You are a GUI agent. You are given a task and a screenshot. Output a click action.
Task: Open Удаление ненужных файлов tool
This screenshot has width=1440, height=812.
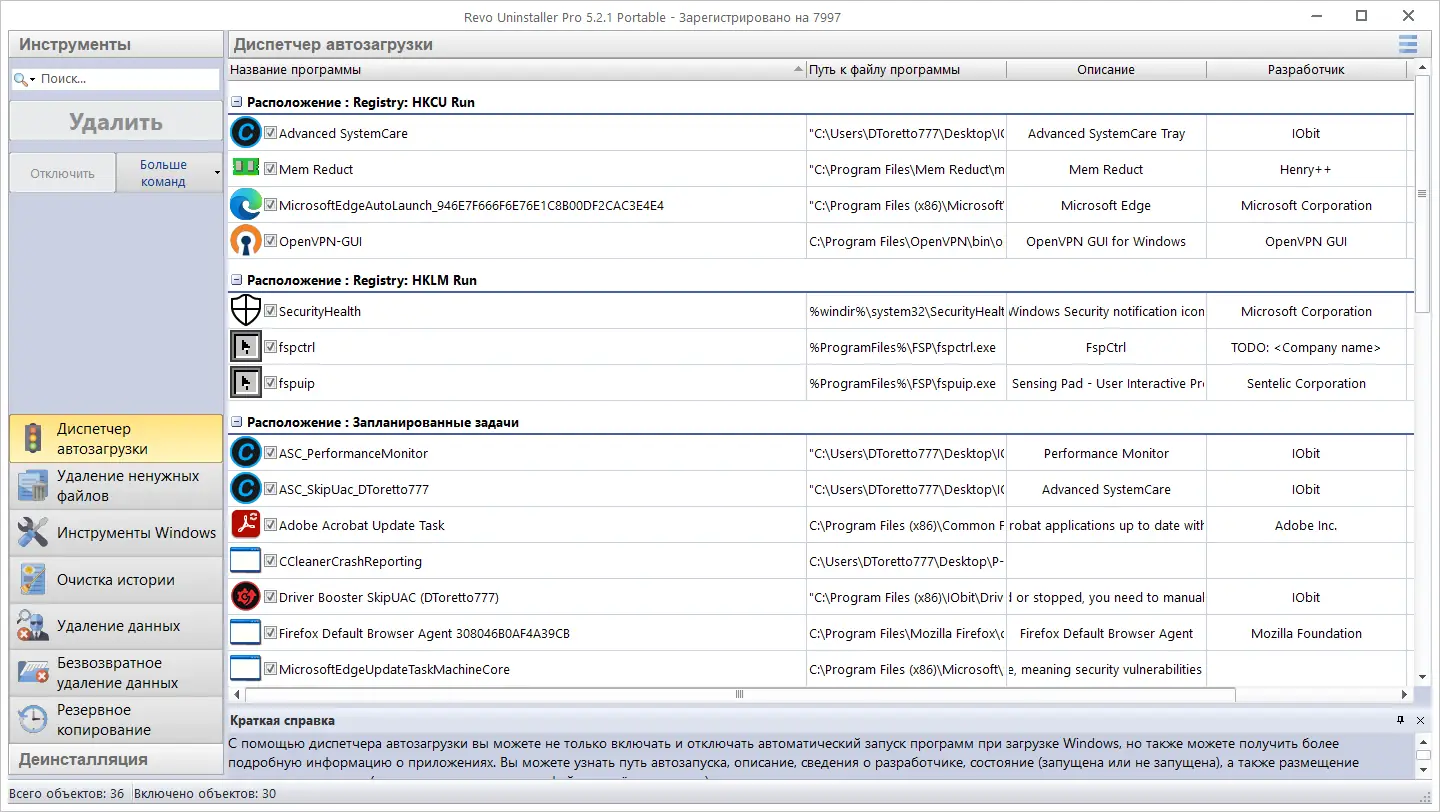[116, 486]
